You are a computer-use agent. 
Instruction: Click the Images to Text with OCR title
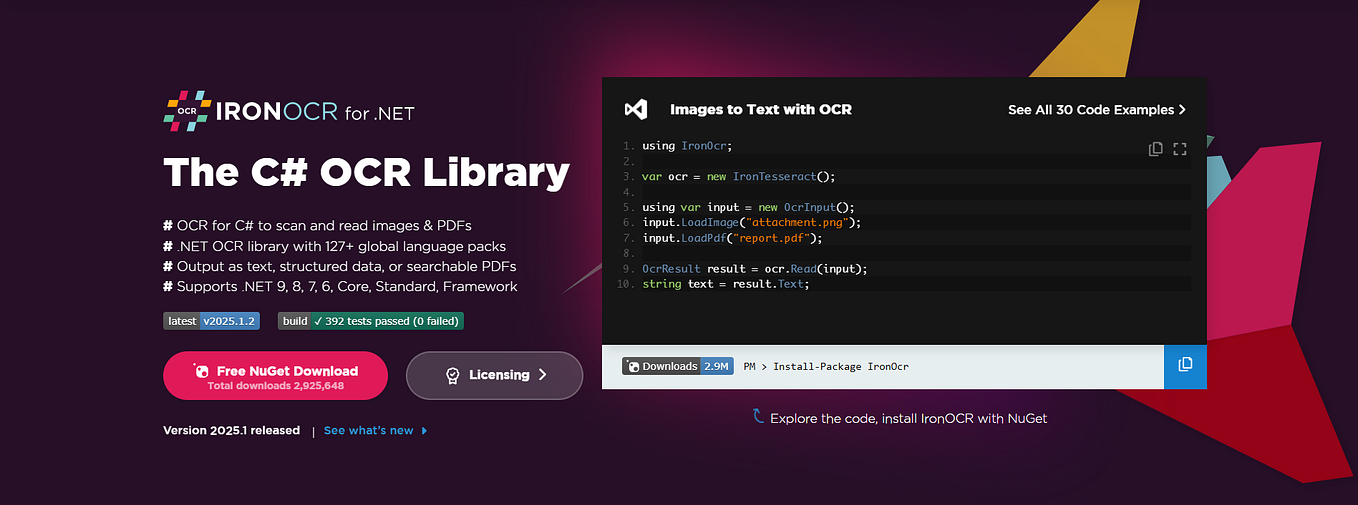pos(761,110)
